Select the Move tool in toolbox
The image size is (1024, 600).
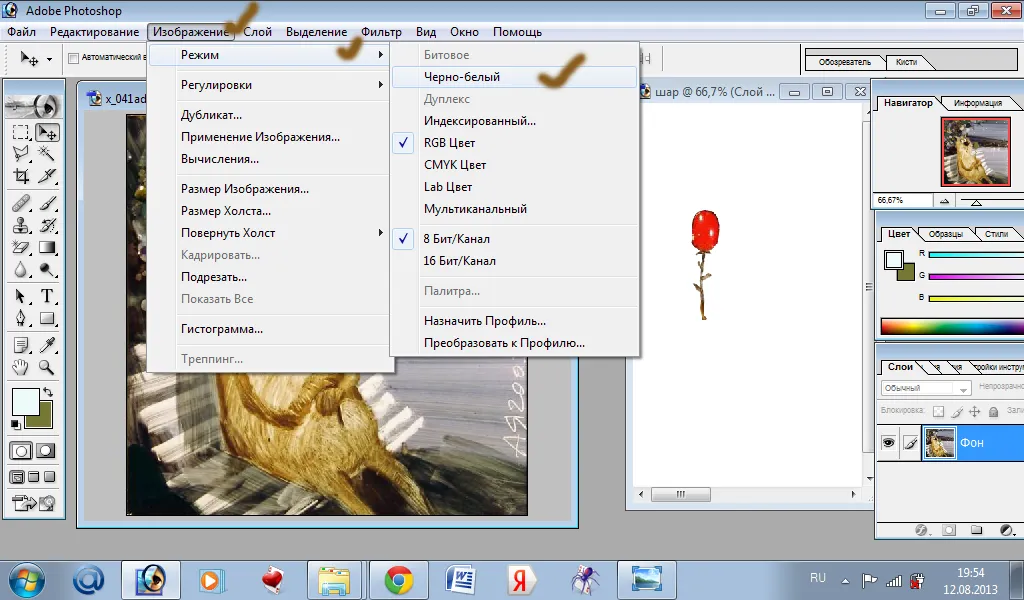47,133
